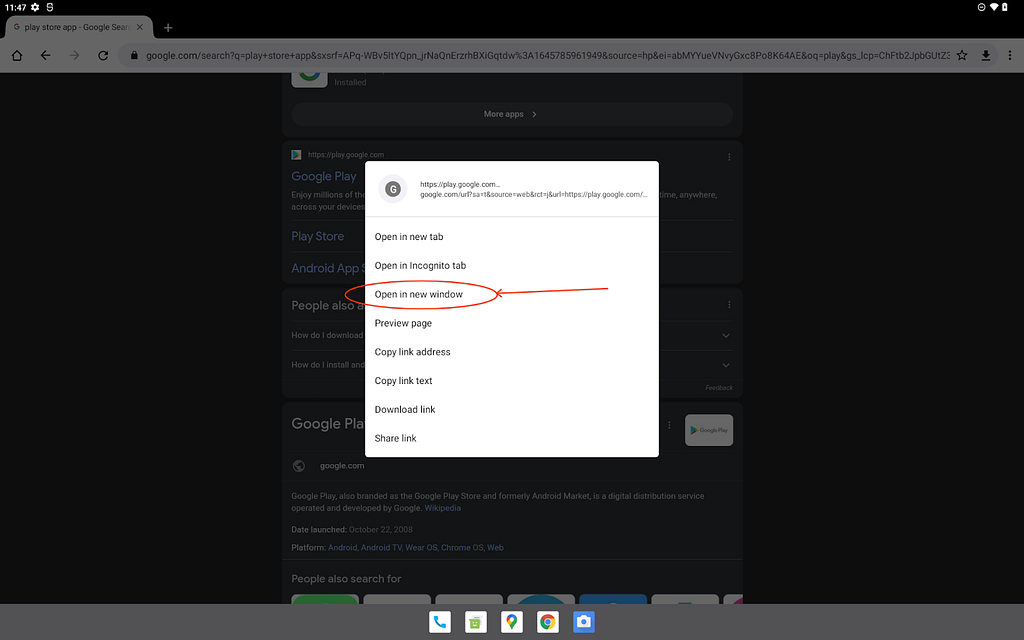Click the More apps button
Screen dimensions: 1024x640
tap(511, 114)
